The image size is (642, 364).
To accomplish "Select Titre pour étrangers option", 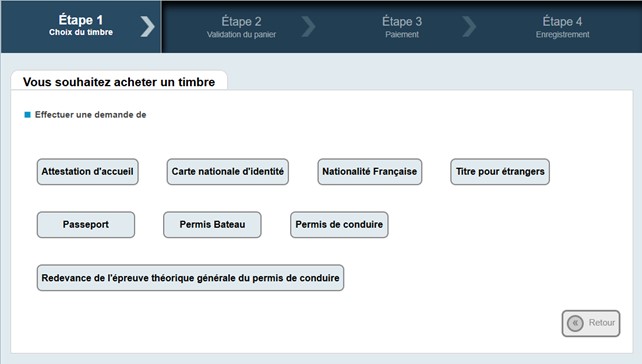I will (x=500, y=172).
